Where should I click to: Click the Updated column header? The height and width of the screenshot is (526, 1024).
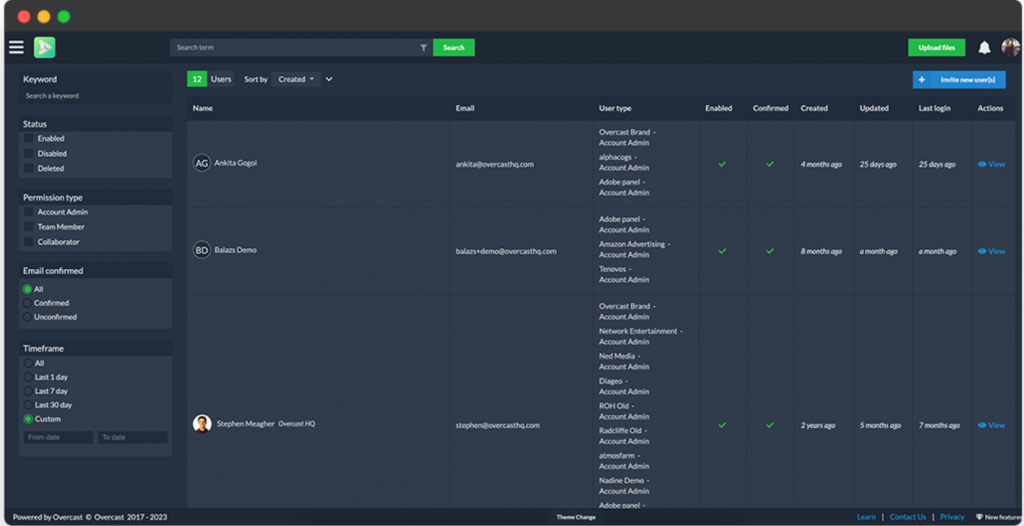[874, 108]
